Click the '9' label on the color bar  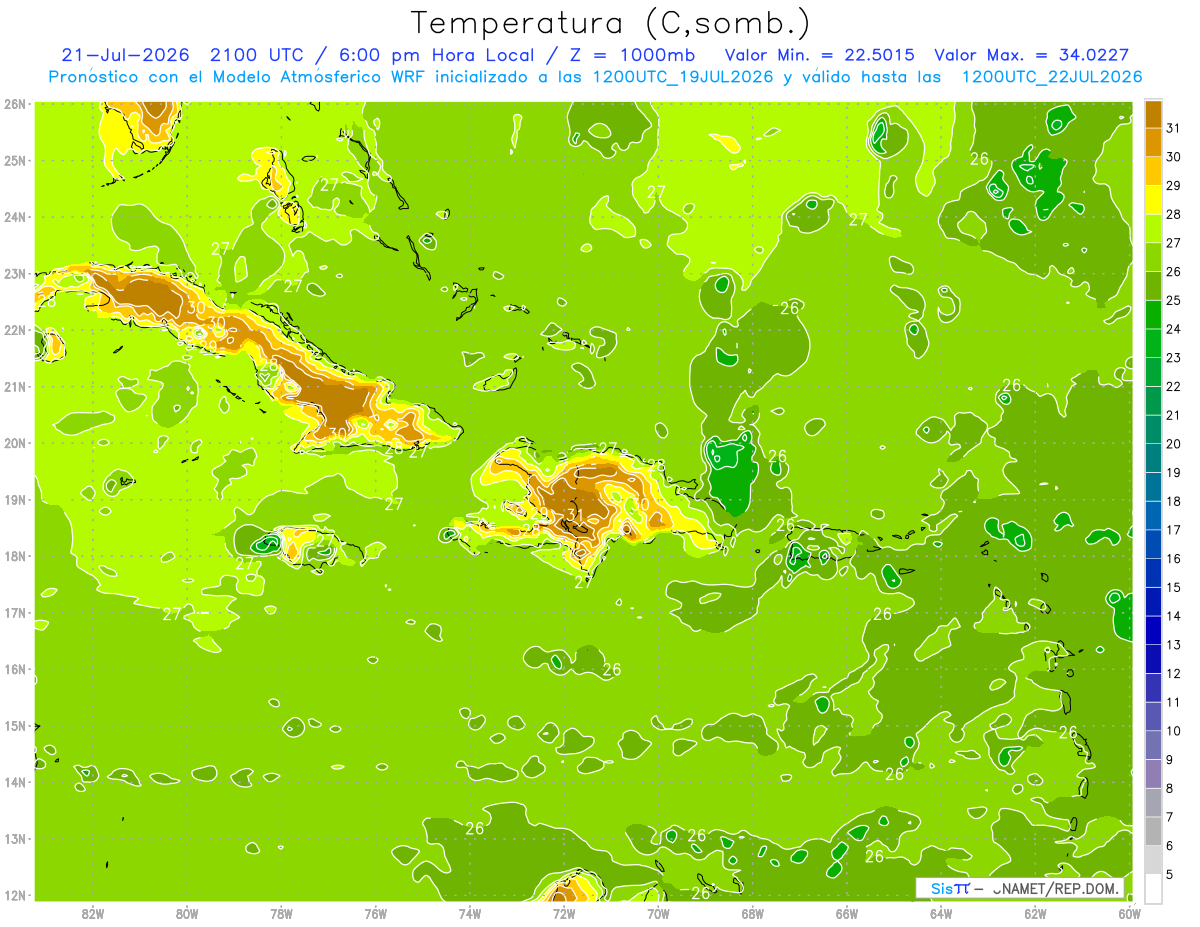[1170, 759]
